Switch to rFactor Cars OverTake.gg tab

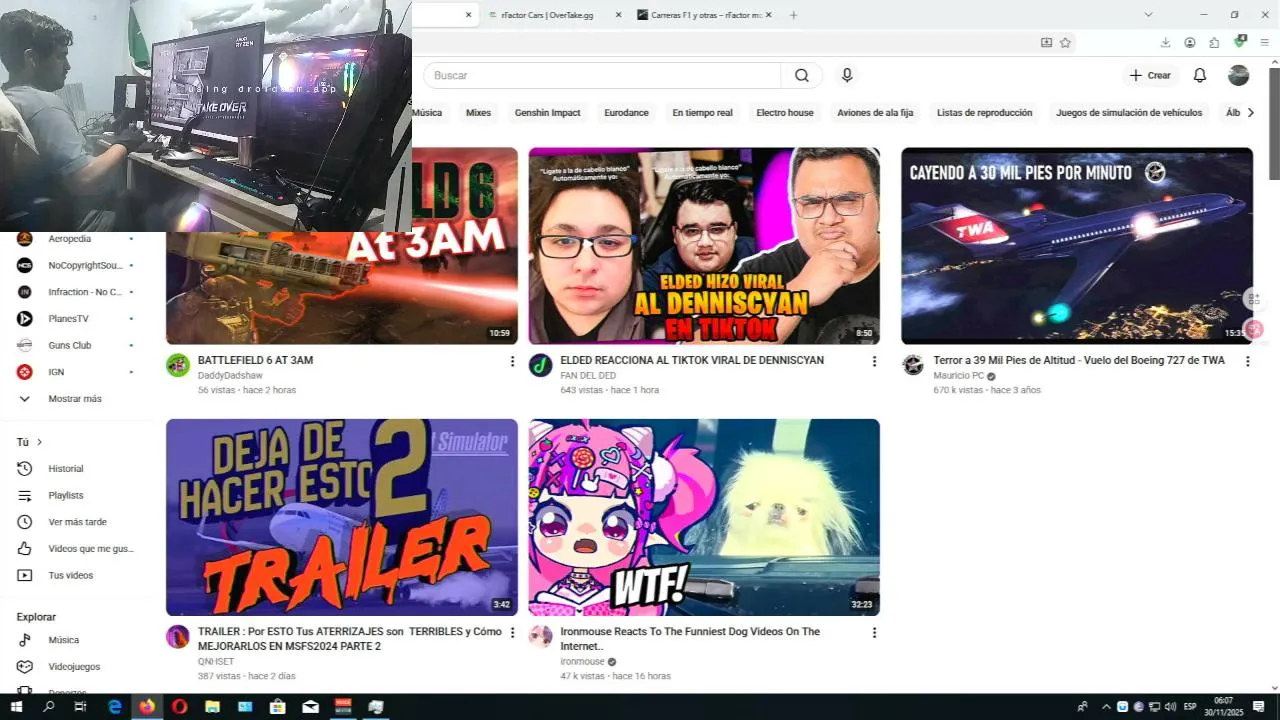tap(547, 15)
